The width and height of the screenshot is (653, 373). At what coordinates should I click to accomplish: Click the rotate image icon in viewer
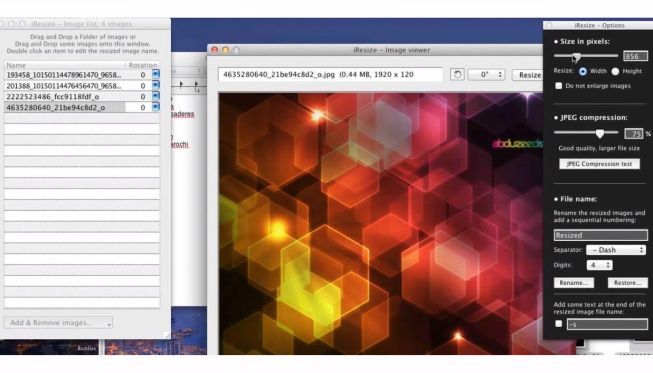(457, 75)
